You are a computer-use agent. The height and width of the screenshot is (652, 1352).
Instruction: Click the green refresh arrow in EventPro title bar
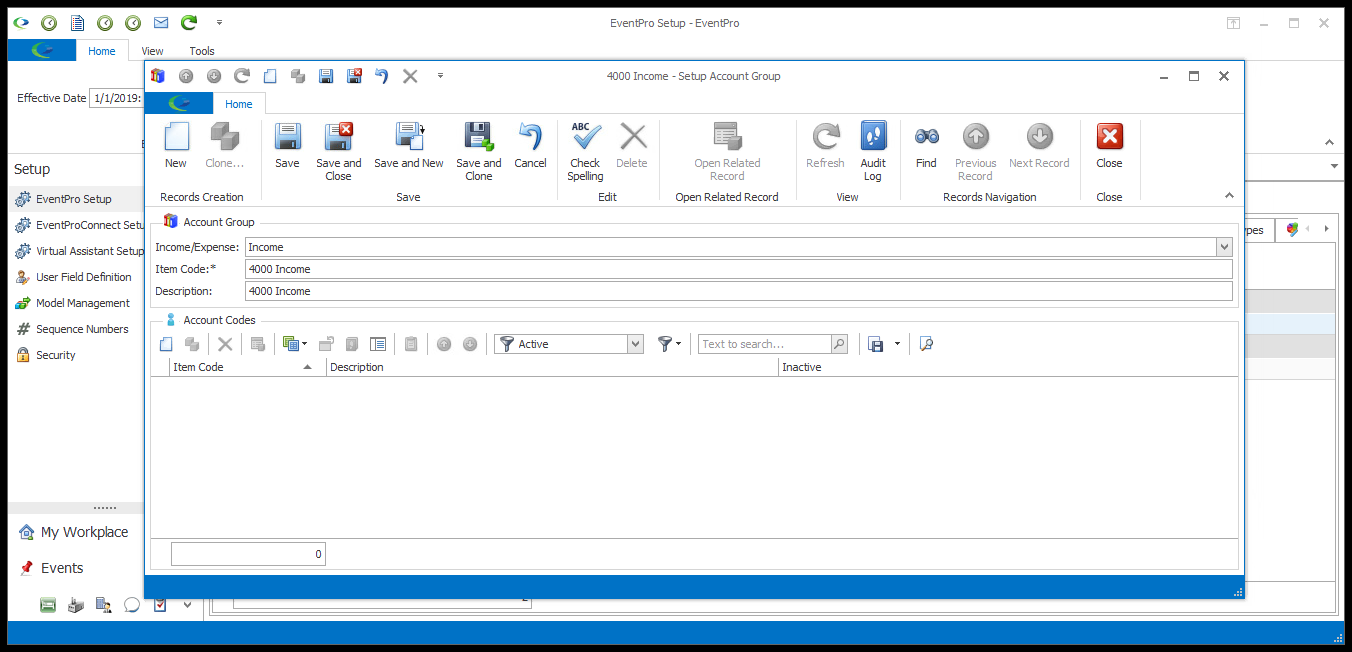(x=188, y=22)
